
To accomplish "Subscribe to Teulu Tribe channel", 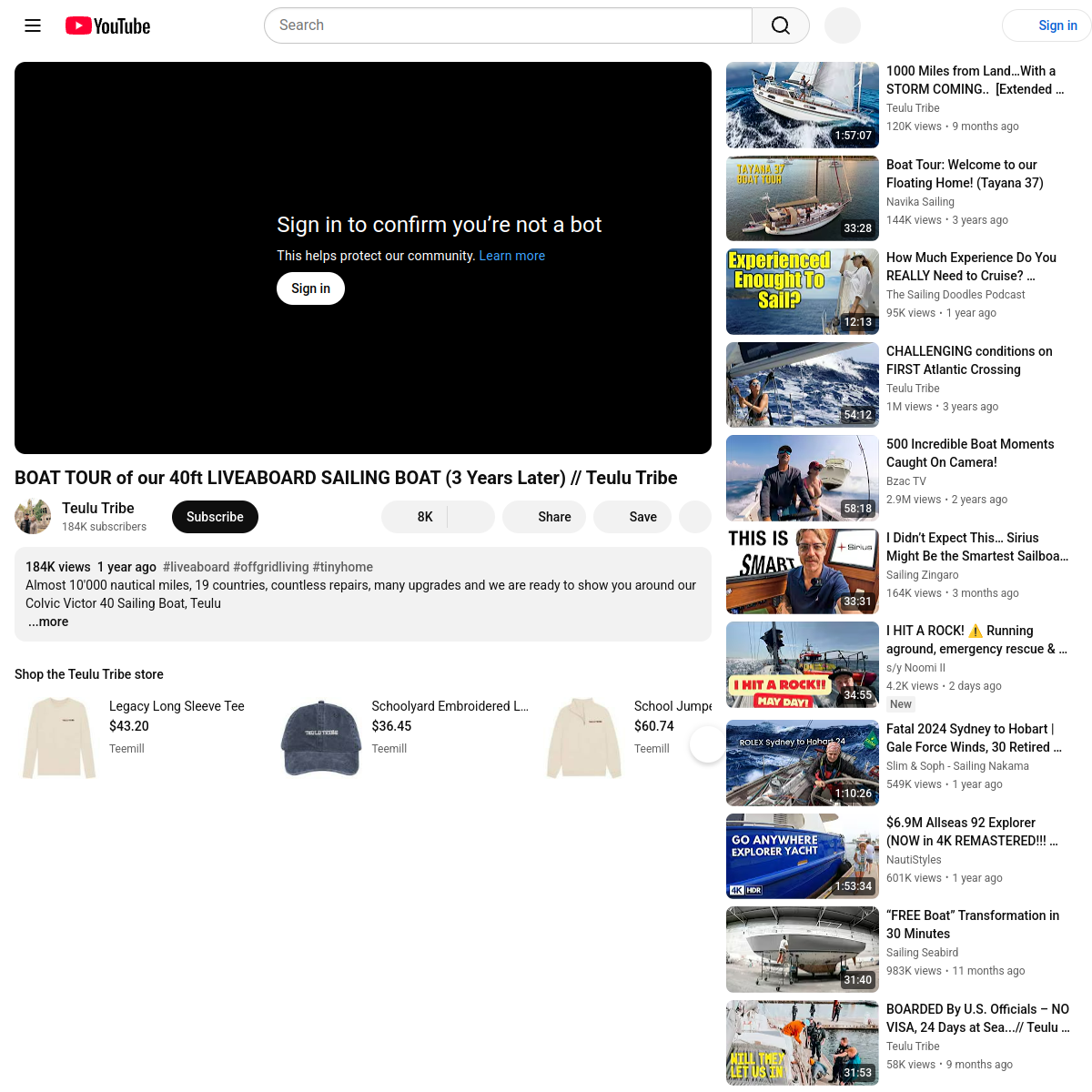I will [215, 517].
